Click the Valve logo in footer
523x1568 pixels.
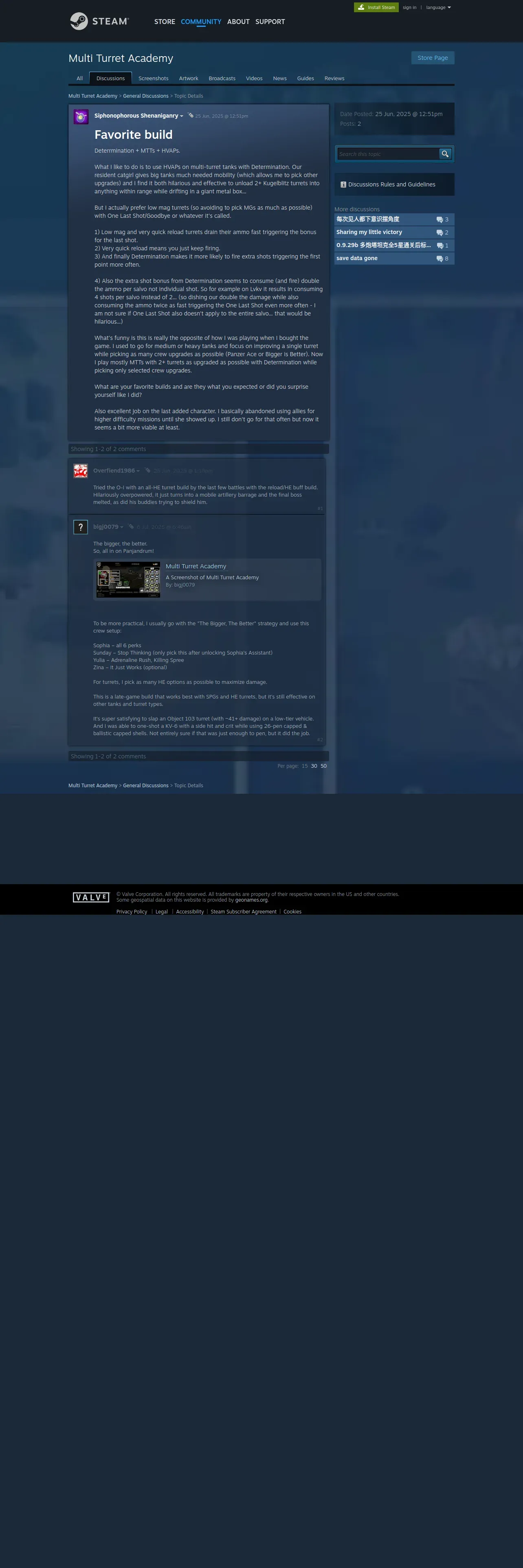[91, 897]
